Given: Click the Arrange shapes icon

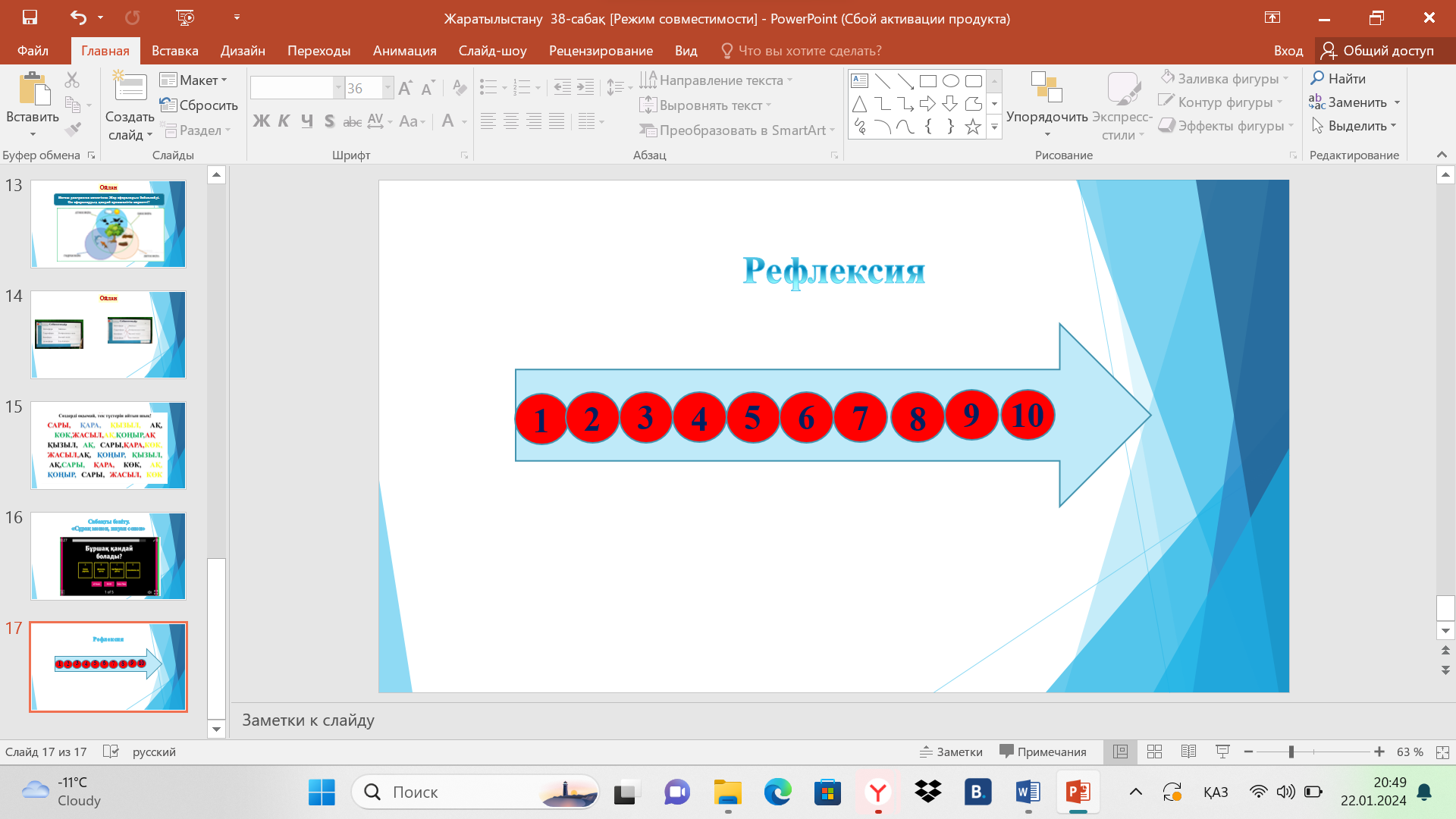Looking at the screenshot, I should [1046, 88].
